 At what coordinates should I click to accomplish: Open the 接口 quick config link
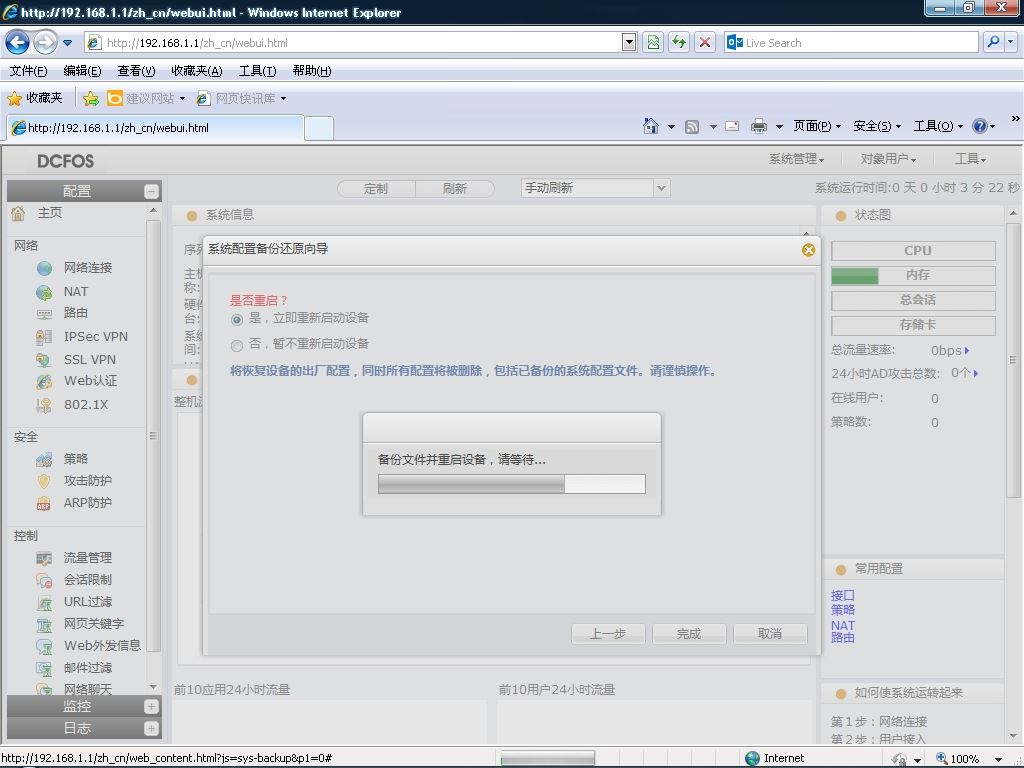pyautogui.click(x=842, y=596)
